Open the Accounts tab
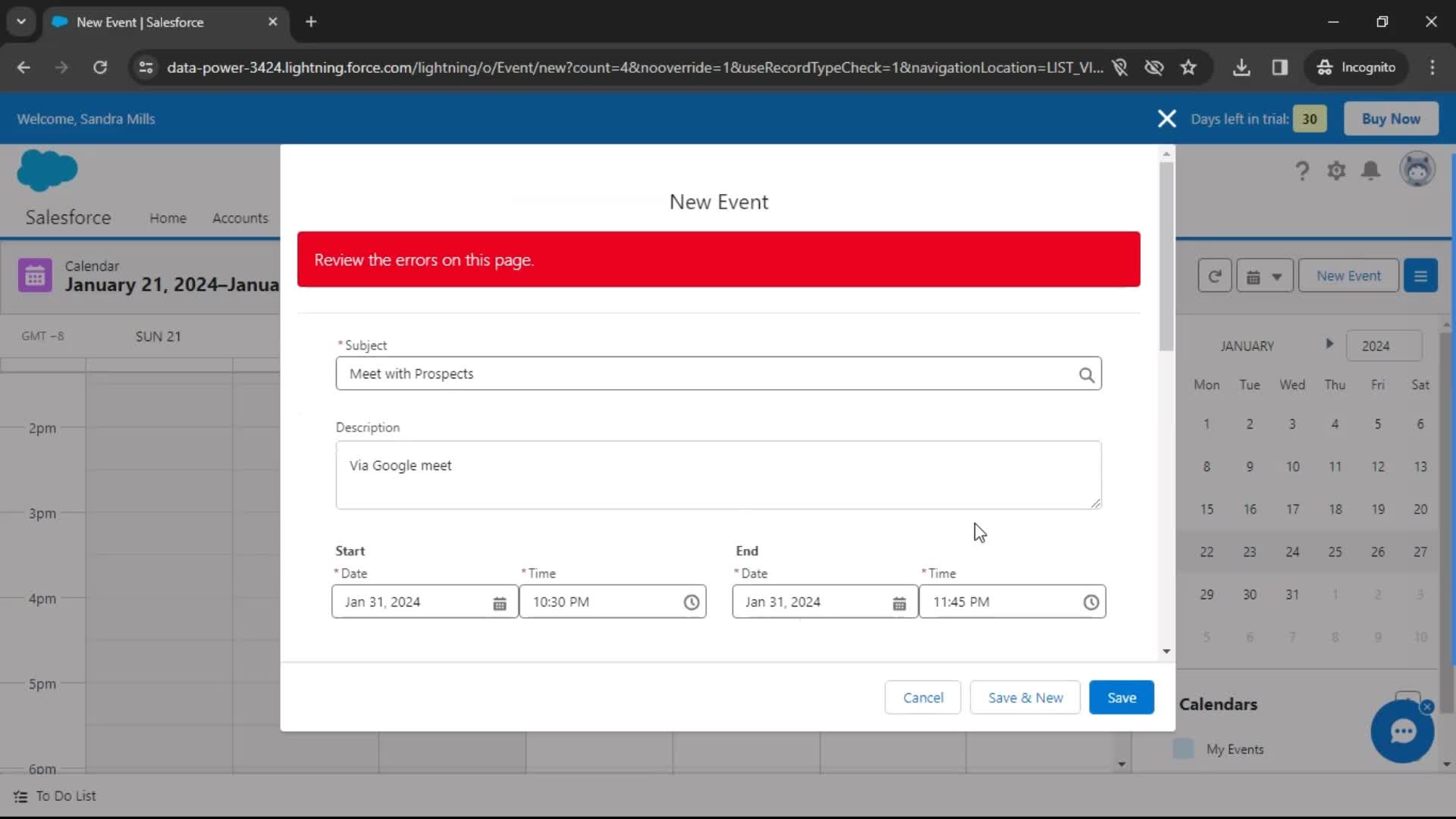Screen dimensions: 1456x819 pyautogui.click(x=240, y=218)
